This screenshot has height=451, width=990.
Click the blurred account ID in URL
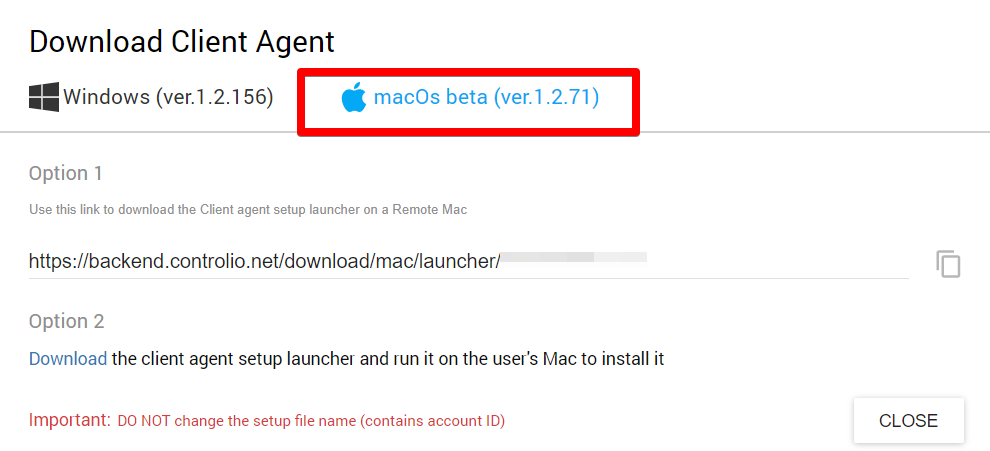point(574,258)
